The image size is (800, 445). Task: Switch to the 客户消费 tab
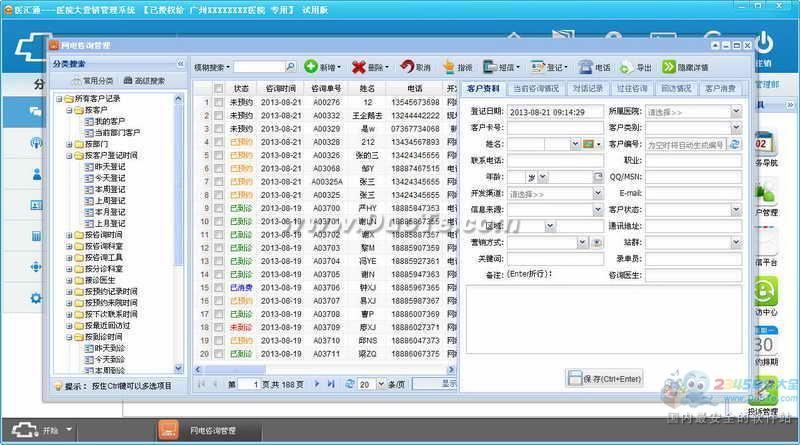[720, 88]
